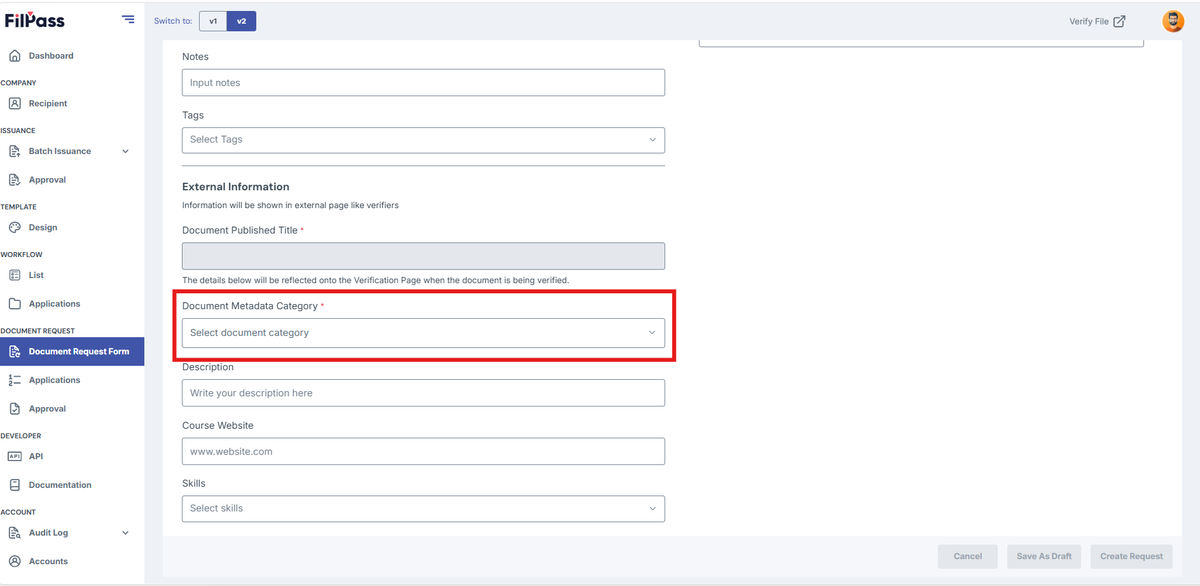Viewport: 1200px width, 586px height.
Task: Switch to version v2
Action: coord(241,21)
